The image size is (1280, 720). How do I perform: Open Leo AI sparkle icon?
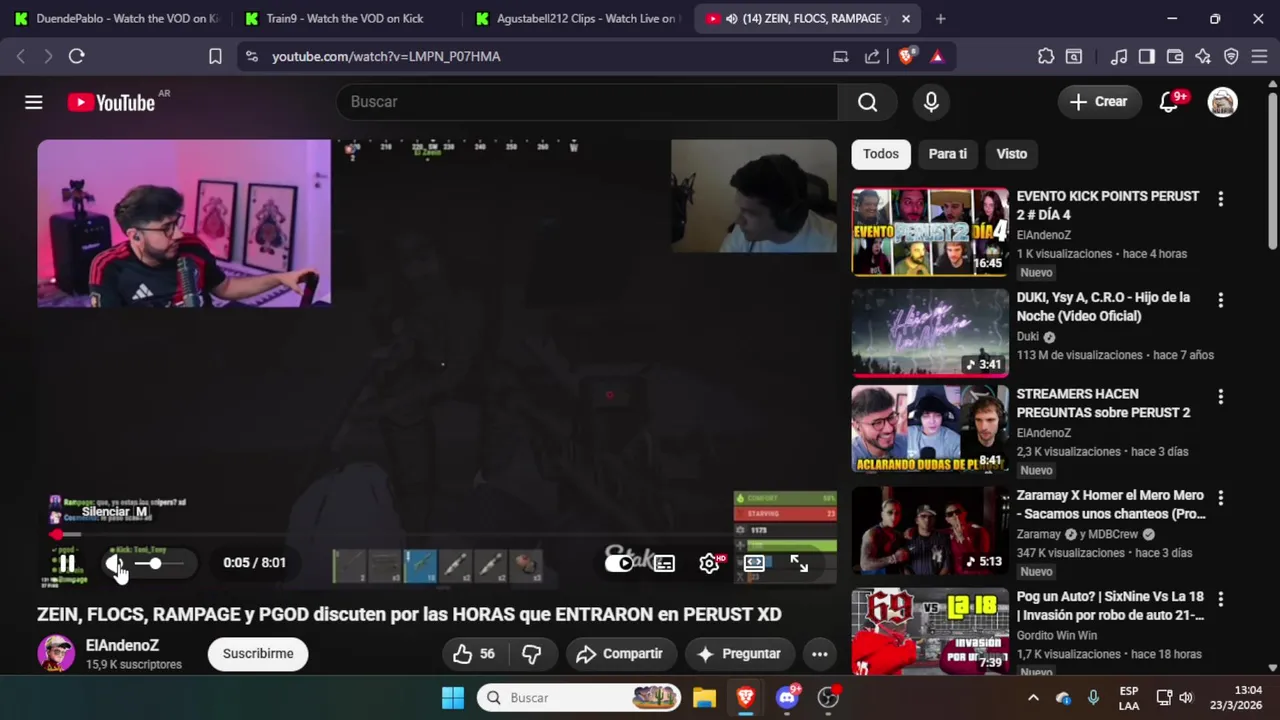[1203, 56]
